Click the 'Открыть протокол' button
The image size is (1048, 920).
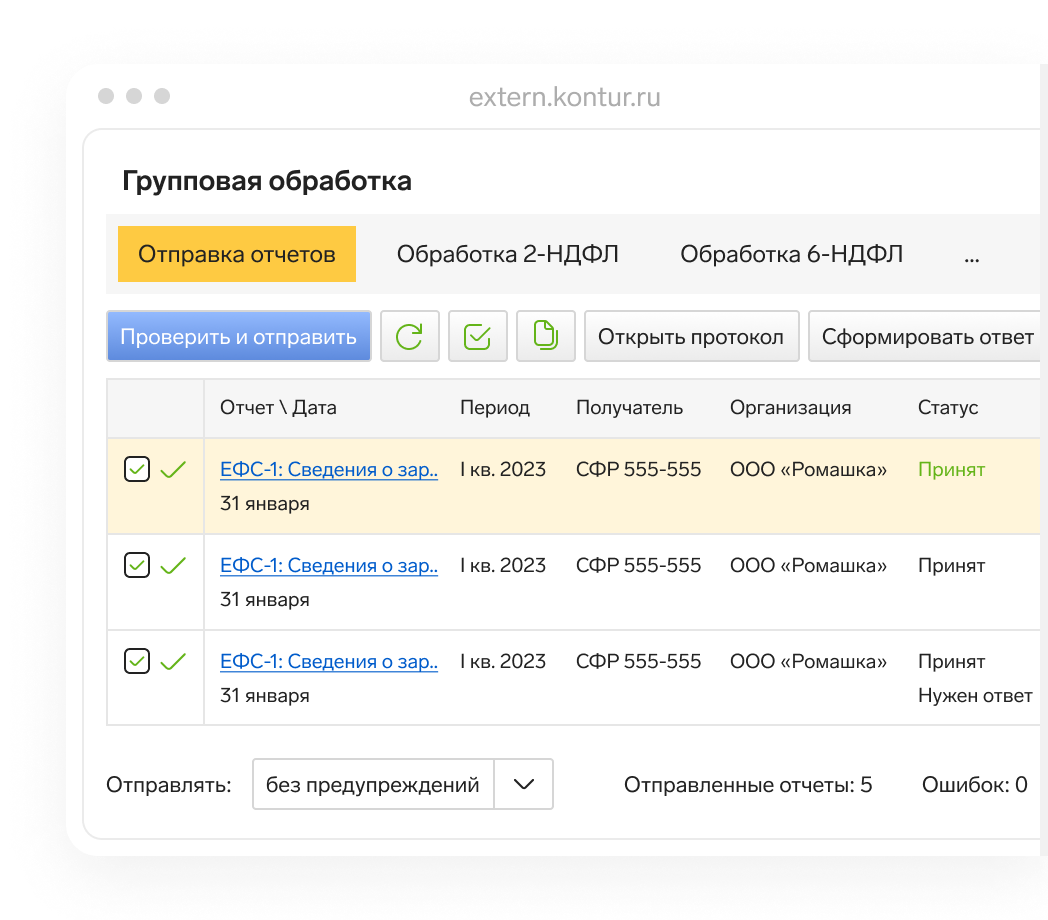(691, 336)
